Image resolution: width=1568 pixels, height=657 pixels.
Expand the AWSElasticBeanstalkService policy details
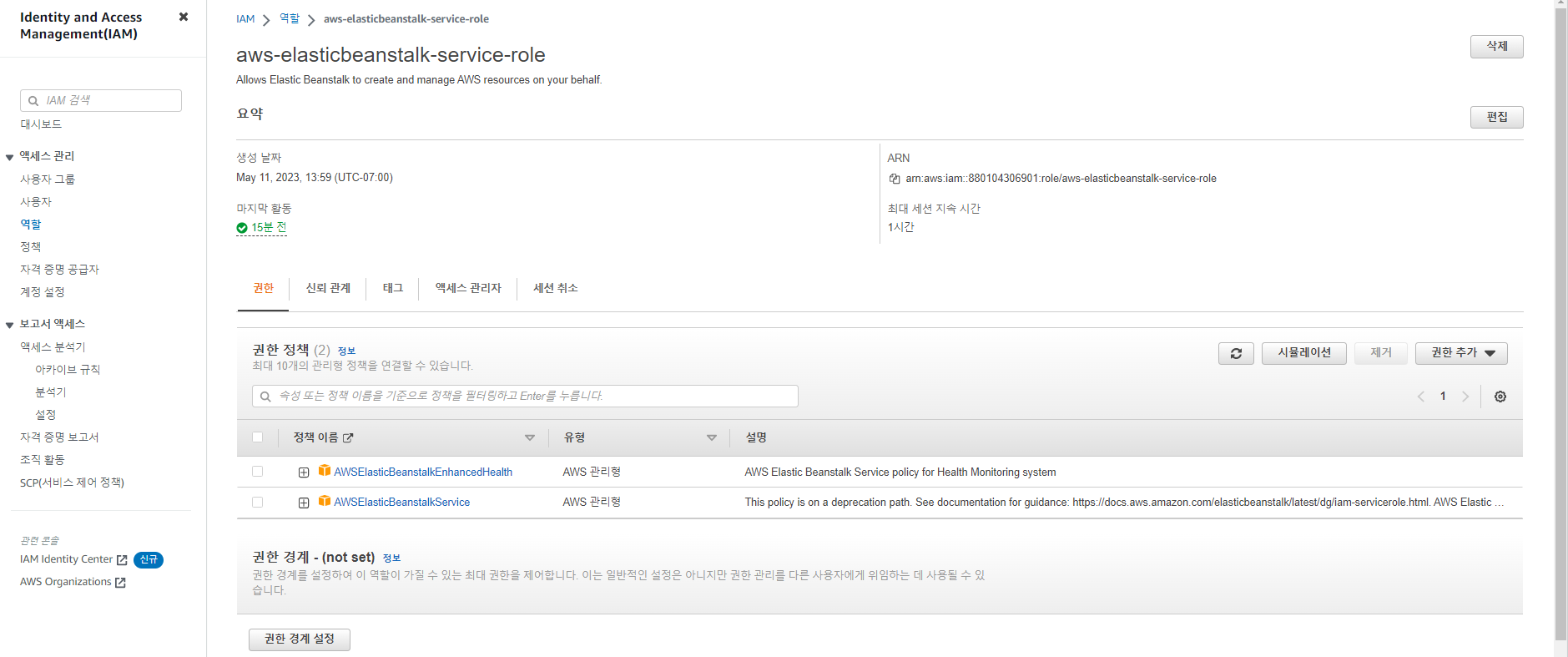(x=304, y=503)
